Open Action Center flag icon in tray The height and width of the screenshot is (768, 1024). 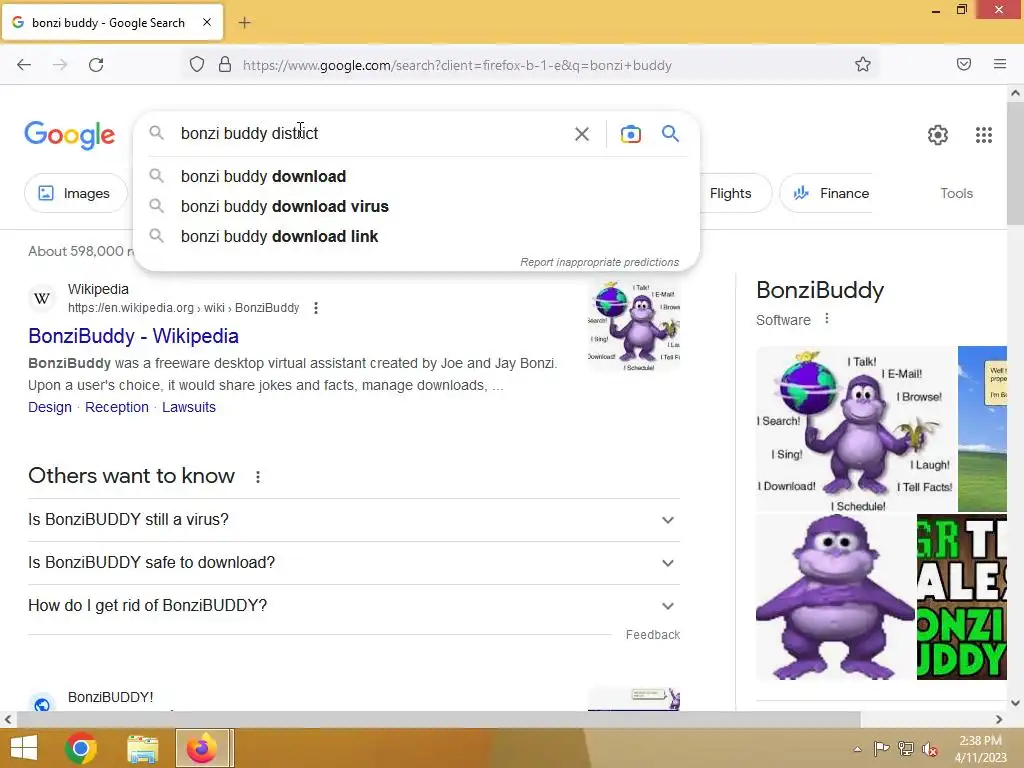point(882,749)
